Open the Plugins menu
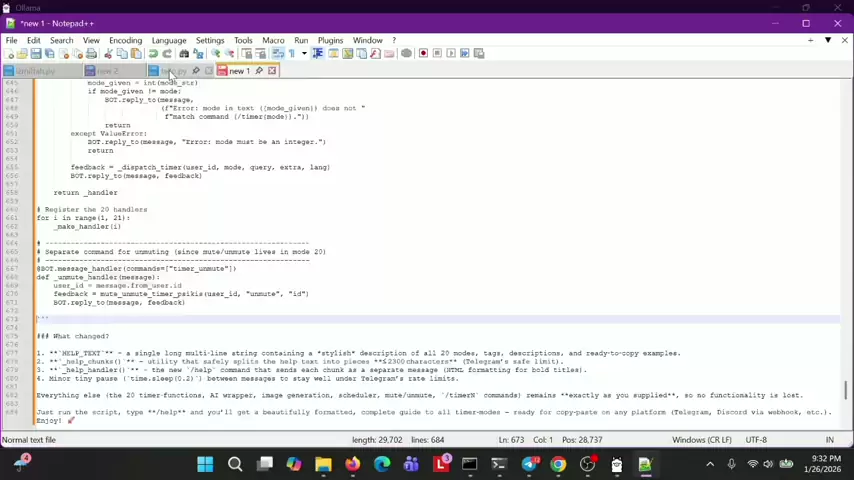This screenshot has height=480, width=854. coord(330,40)
